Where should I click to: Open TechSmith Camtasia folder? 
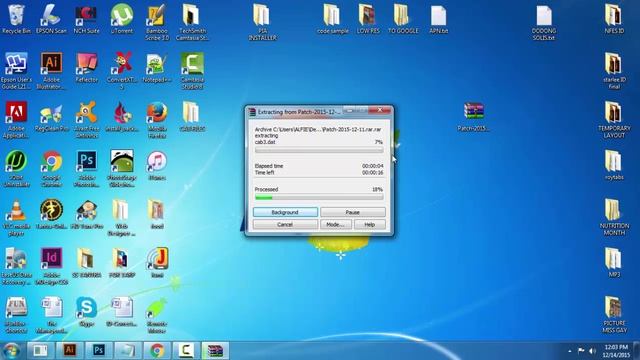(192, 22)
